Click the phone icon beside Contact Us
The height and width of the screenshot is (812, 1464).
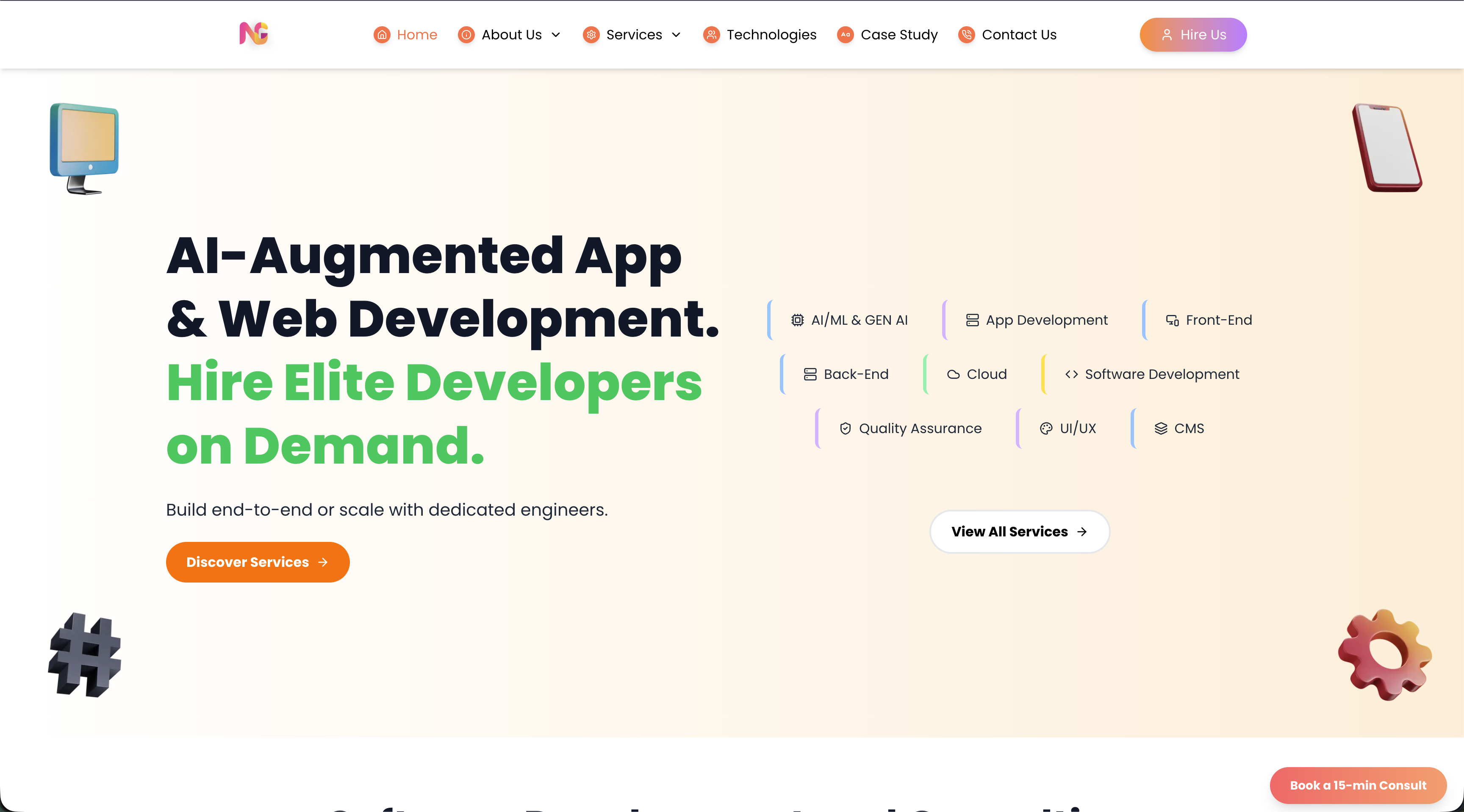(967, 35)
